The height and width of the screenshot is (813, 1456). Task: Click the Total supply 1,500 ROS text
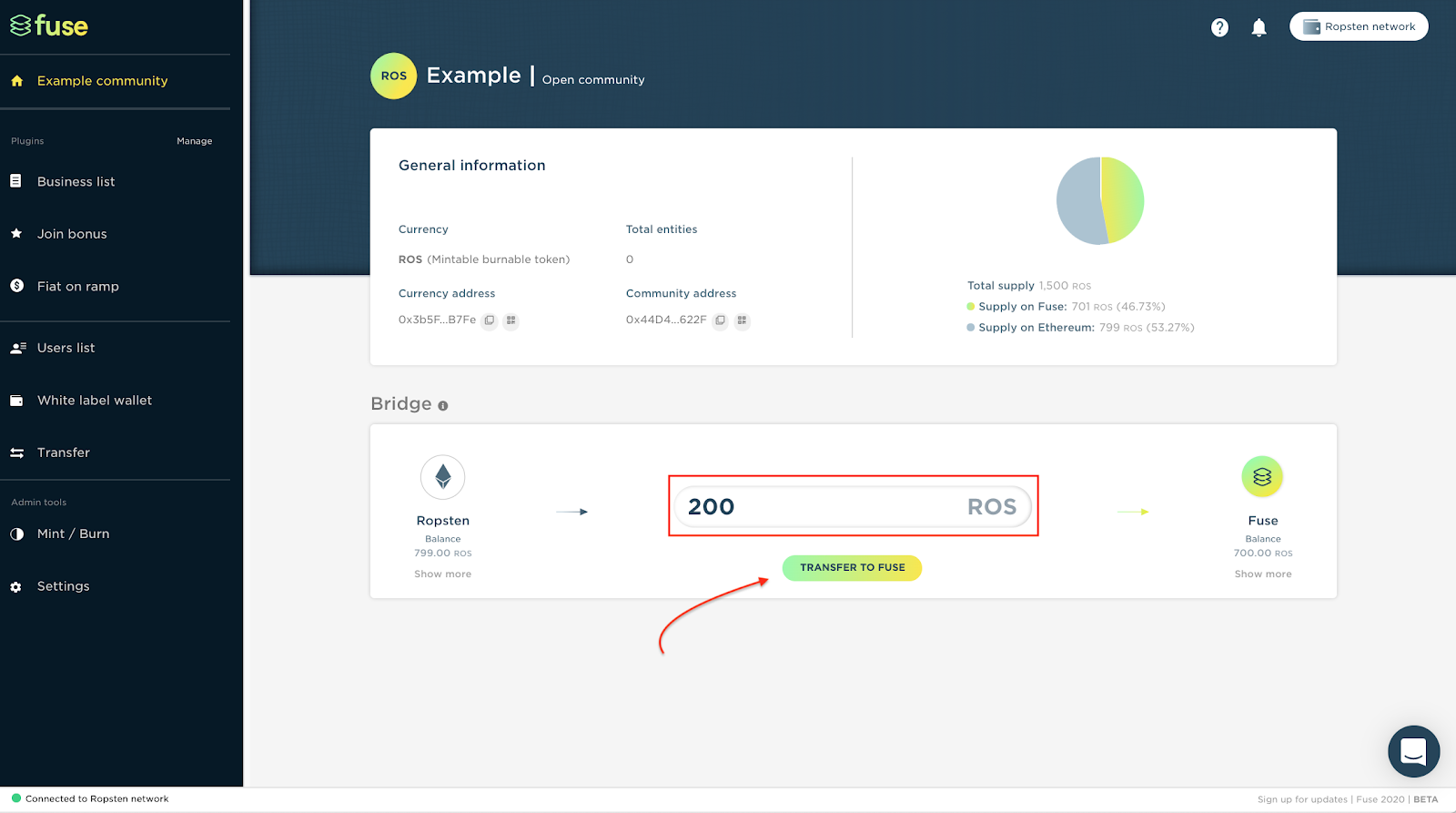coord(1029,286)
